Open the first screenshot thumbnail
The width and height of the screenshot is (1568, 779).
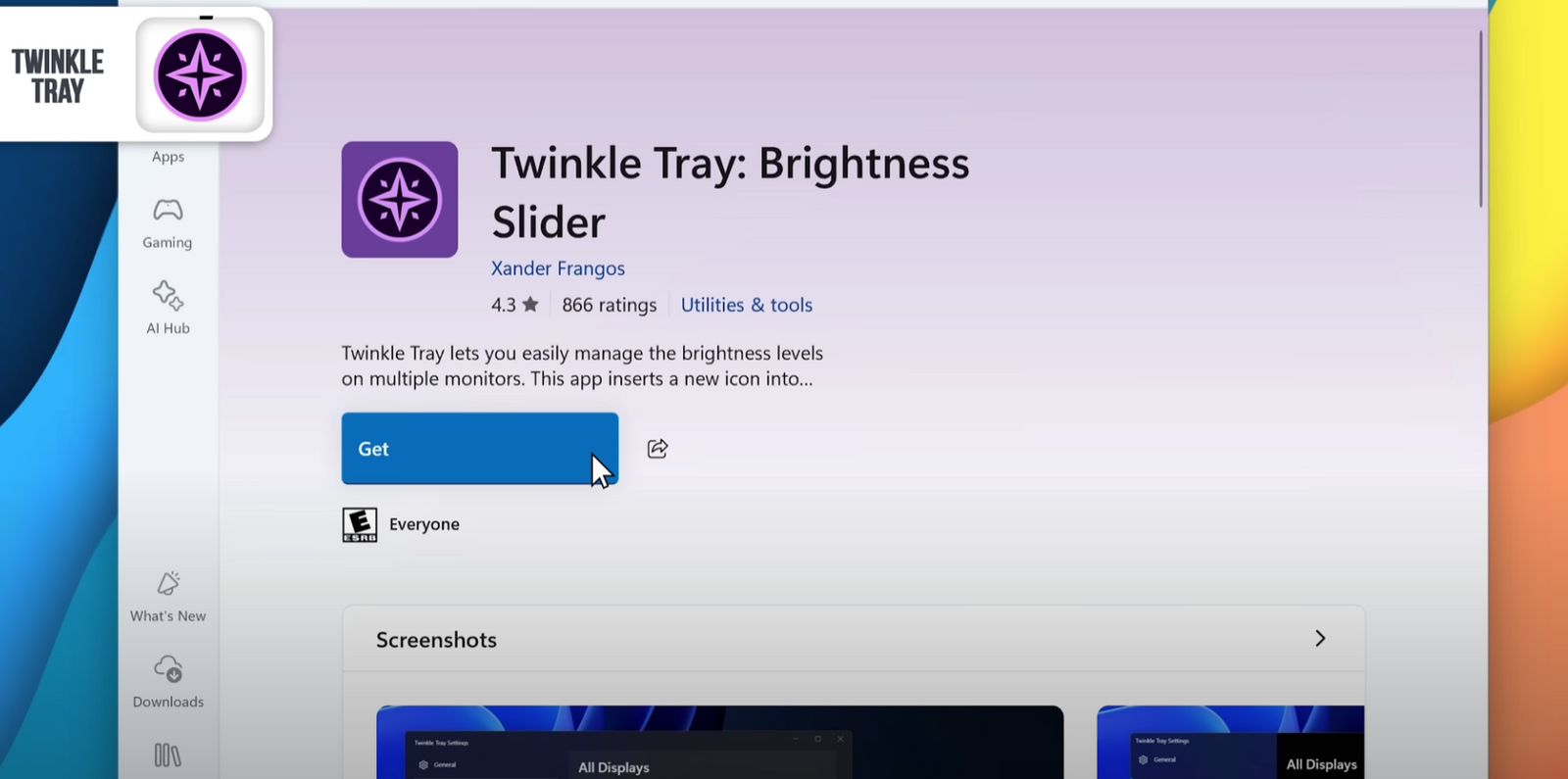tap(719, 742)
